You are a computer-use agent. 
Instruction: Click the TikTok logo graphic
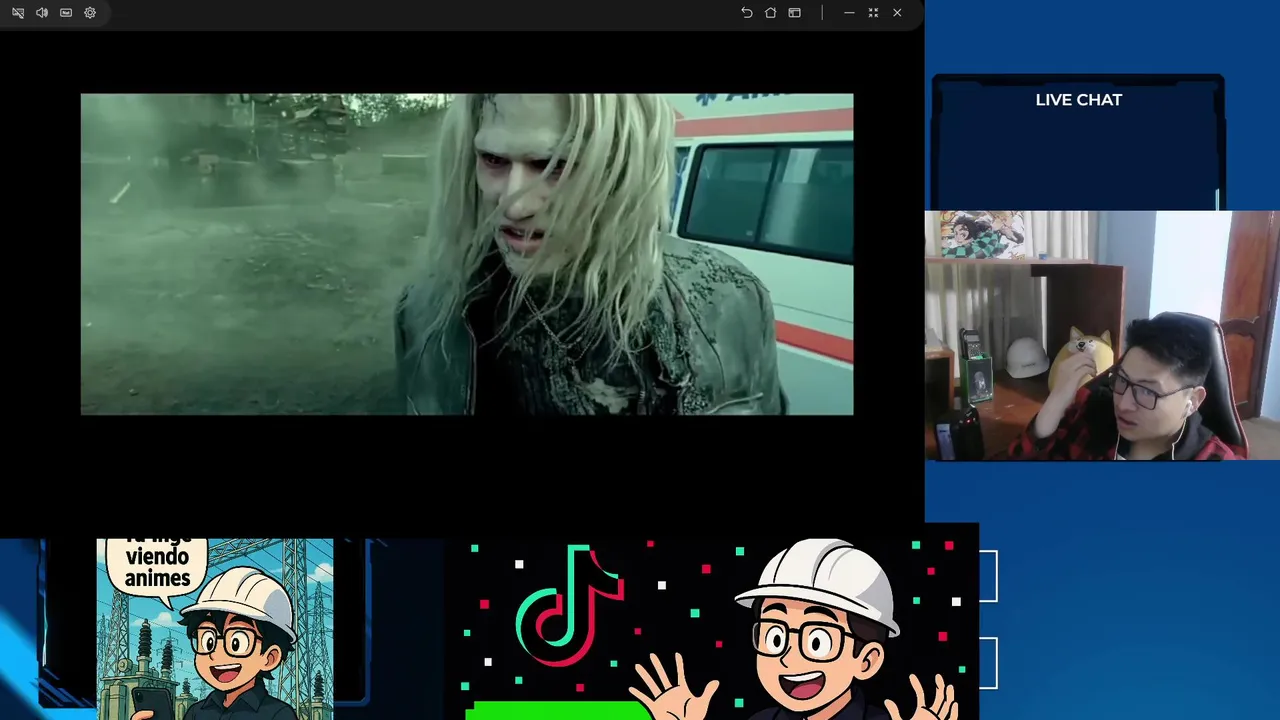click(570, 605)
